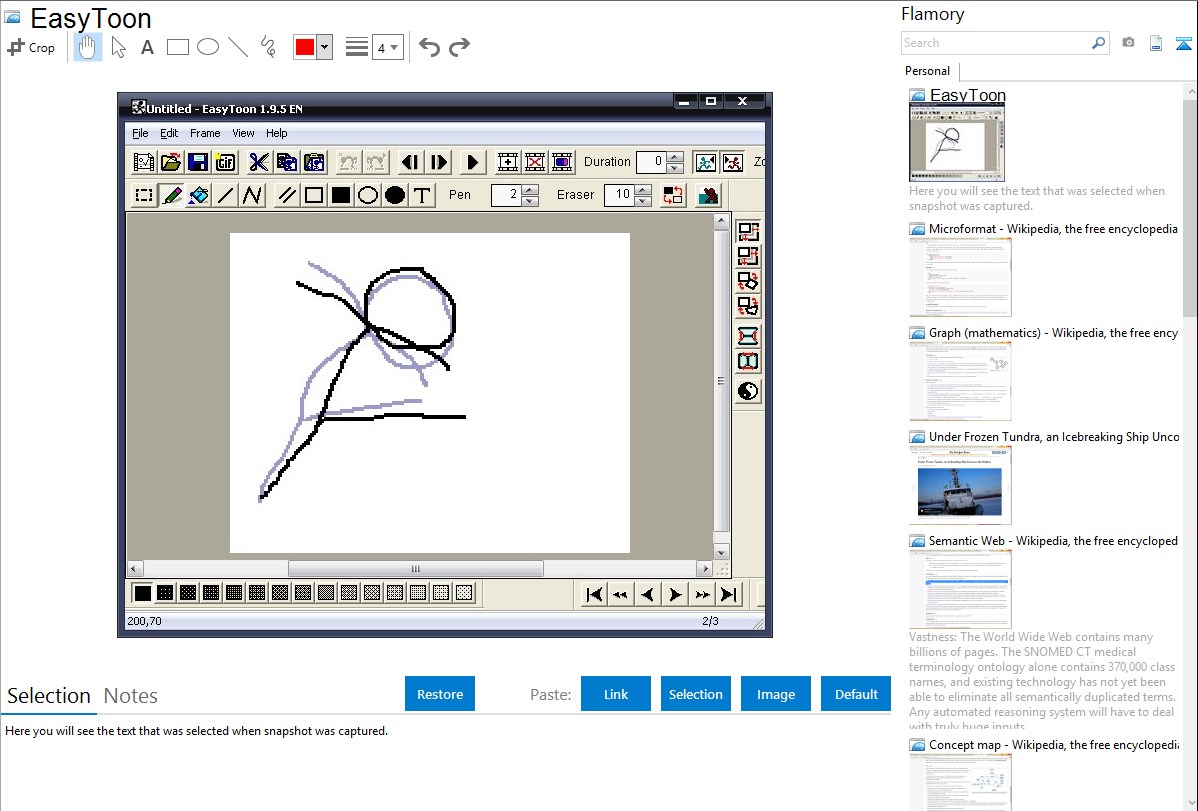Undo the last annotation
Viewport: 1198px width, 811px height.
click(x=429, y=47)
